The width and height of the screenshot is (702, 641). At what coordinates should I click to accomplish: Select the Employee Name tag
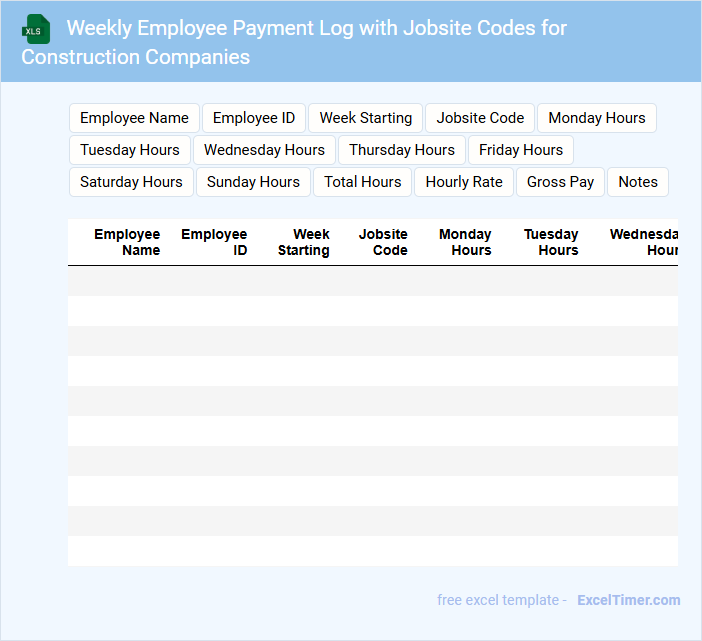click(x=134, y=118)
